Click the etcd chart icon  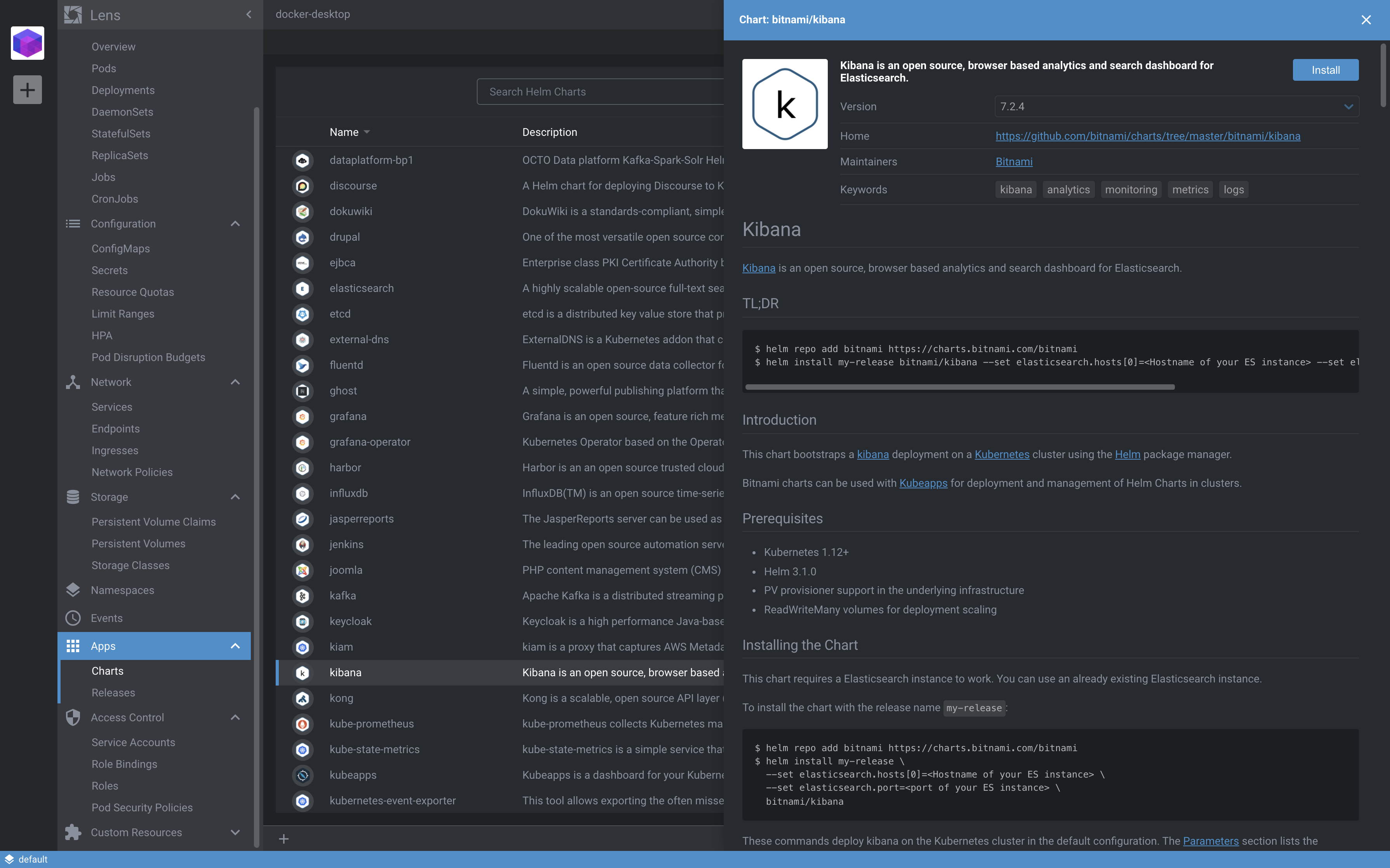[302, 314]
